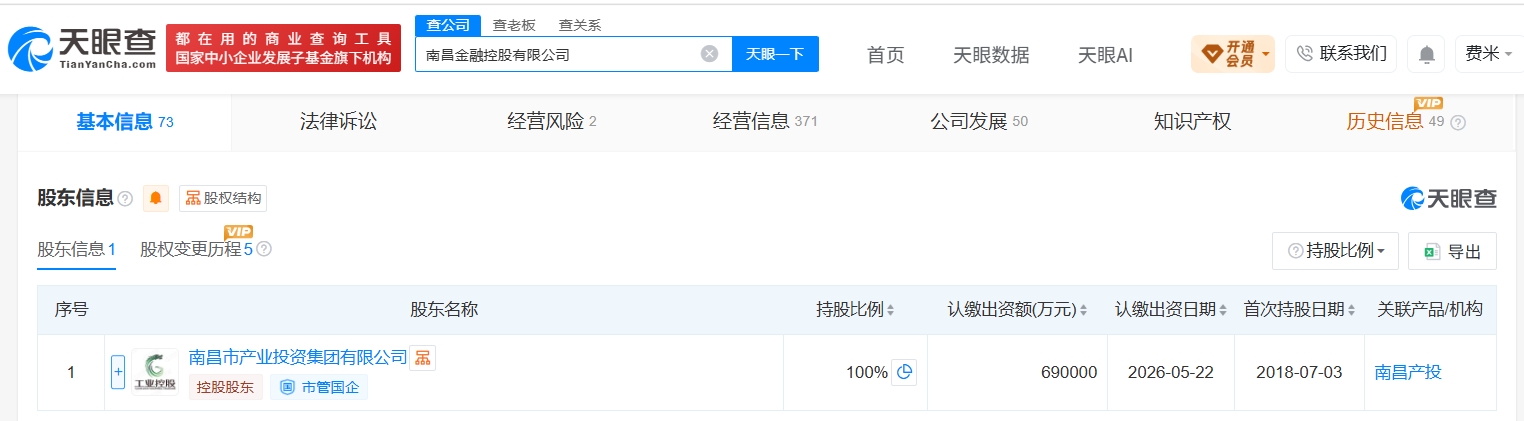Sort by 认缴出资额 column

(x=1017, y=310)
